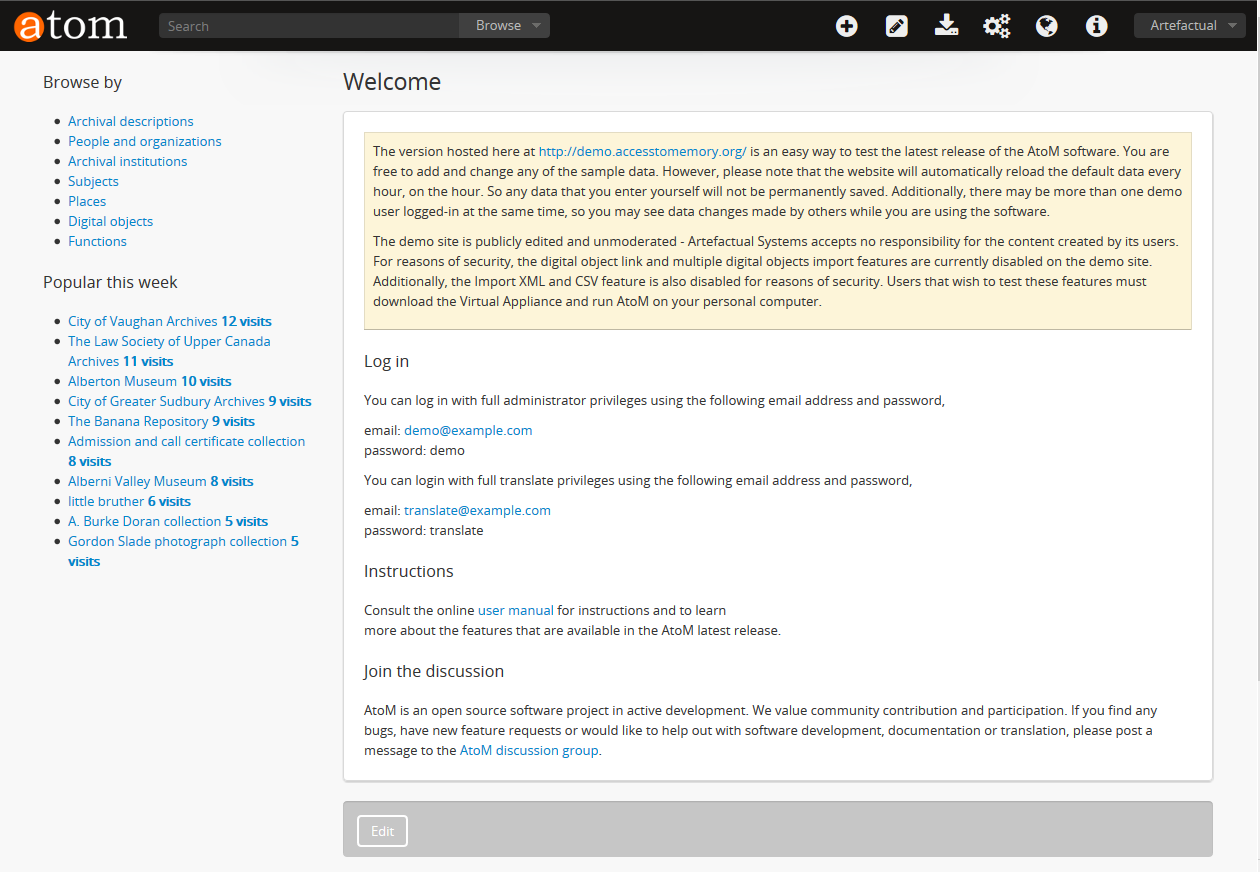The image size is (1260, 872).
Task: Click the Edit button below the welcome text
Action: pyautogui.click(x=382, y=830)
